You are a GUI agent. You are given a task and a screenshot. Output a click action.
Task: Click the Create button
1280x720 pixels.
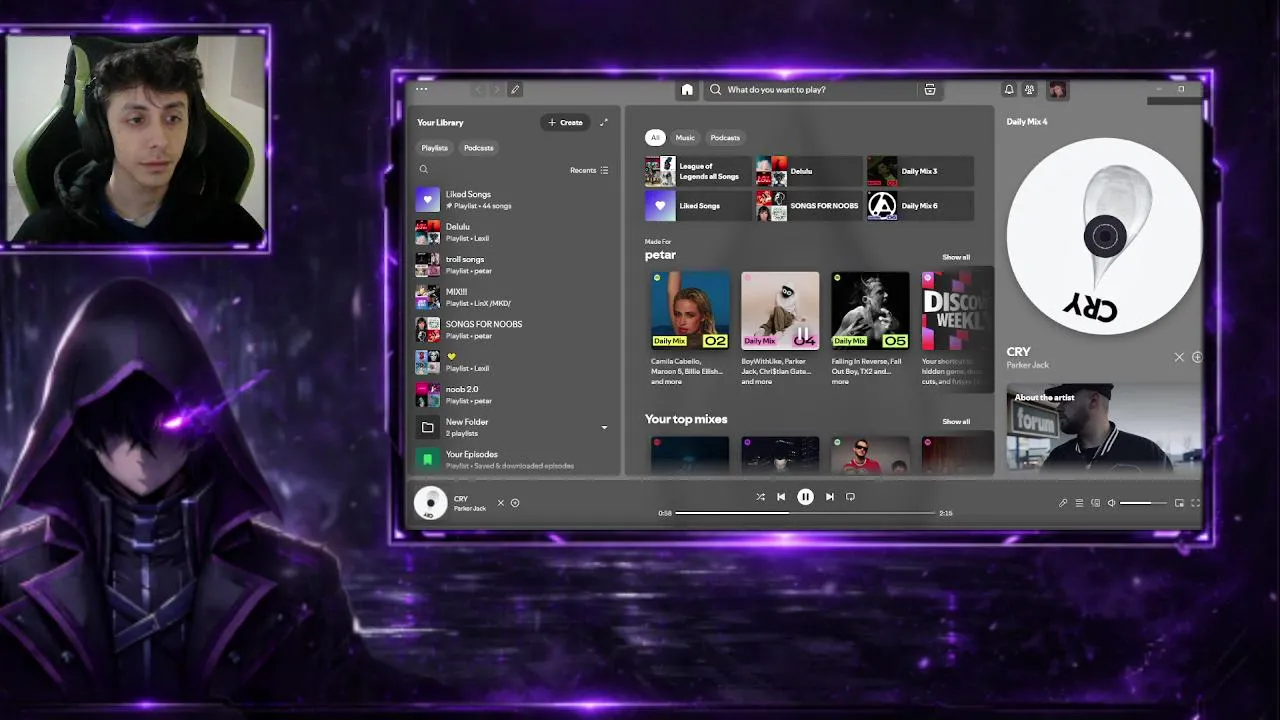point(565,122)
